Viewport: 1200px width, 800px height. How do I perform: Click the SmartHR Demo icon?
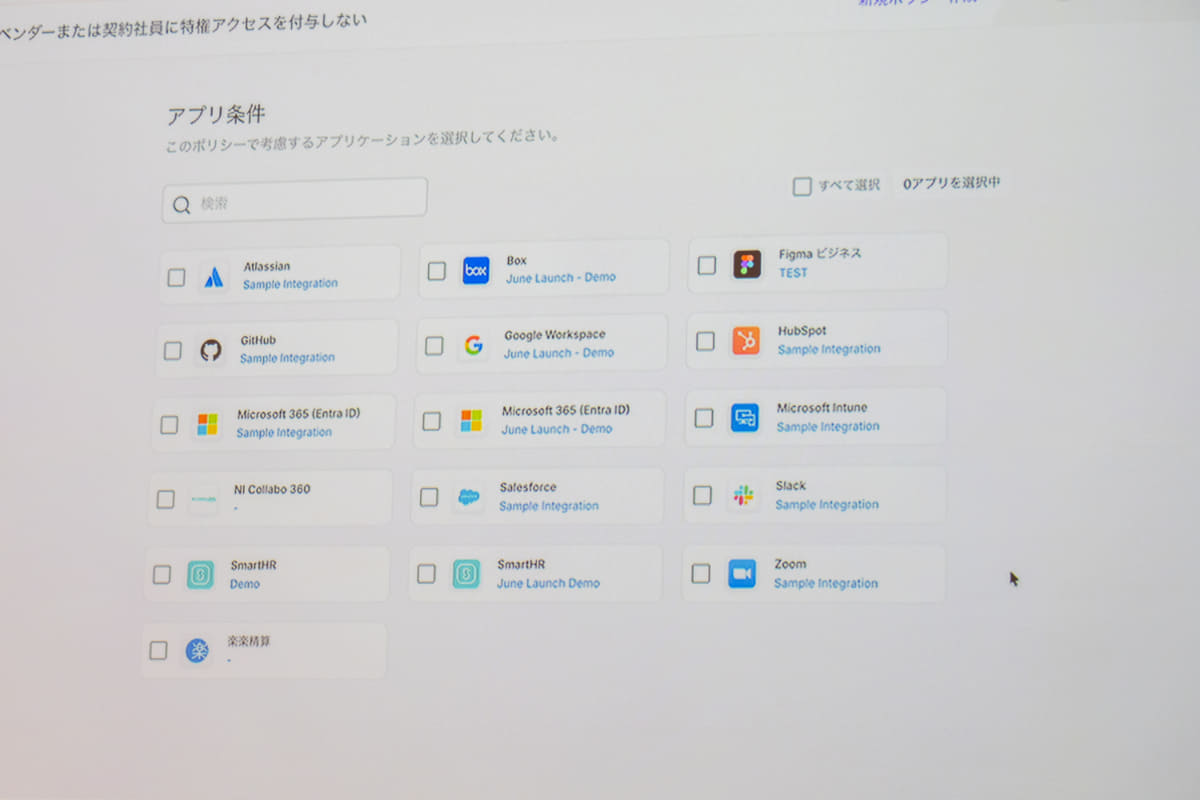(200, 574)
